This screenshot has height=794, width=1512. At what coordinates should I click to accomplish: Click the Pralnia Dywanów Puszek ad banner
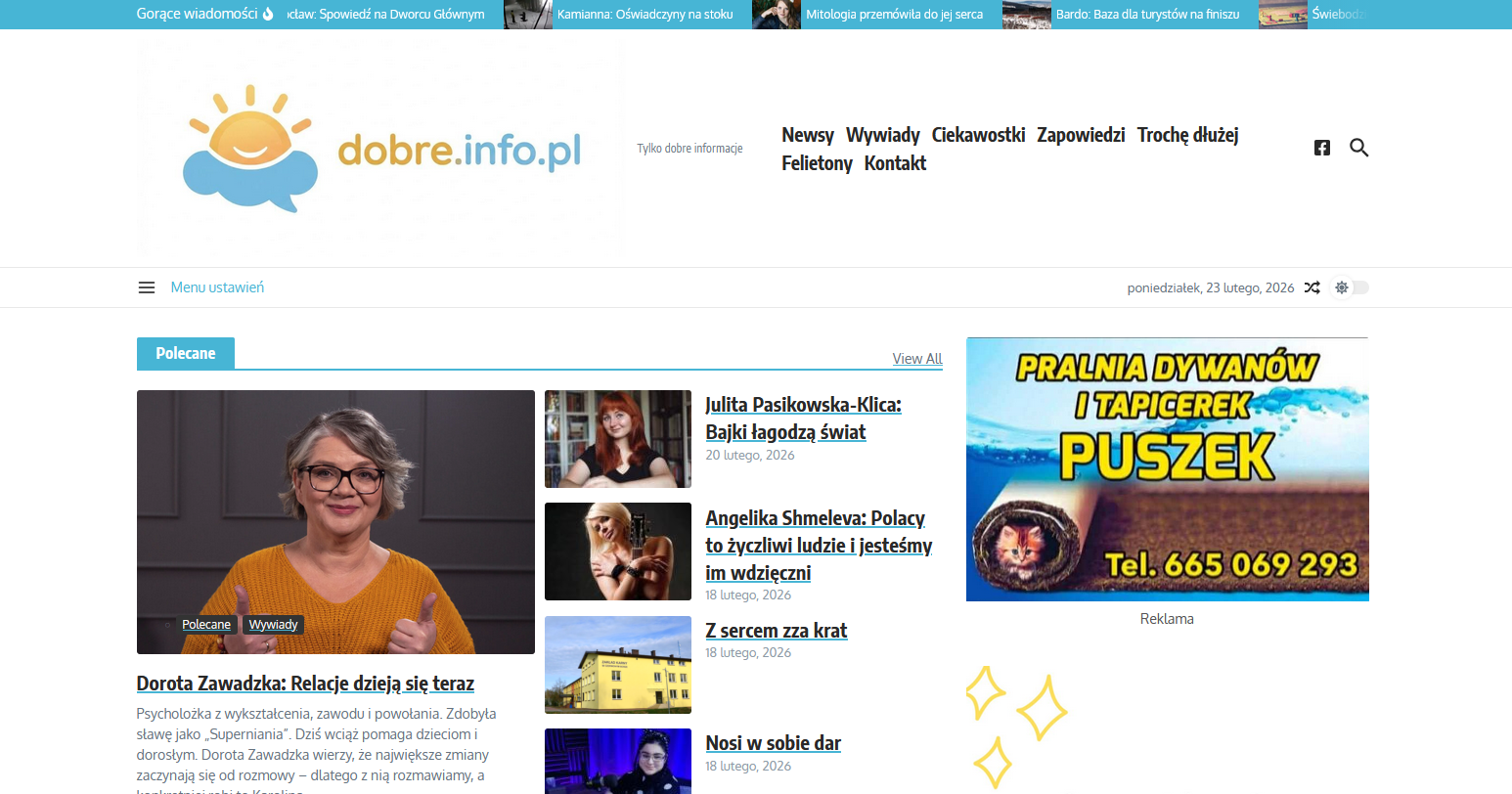[x=1167, y=469]
